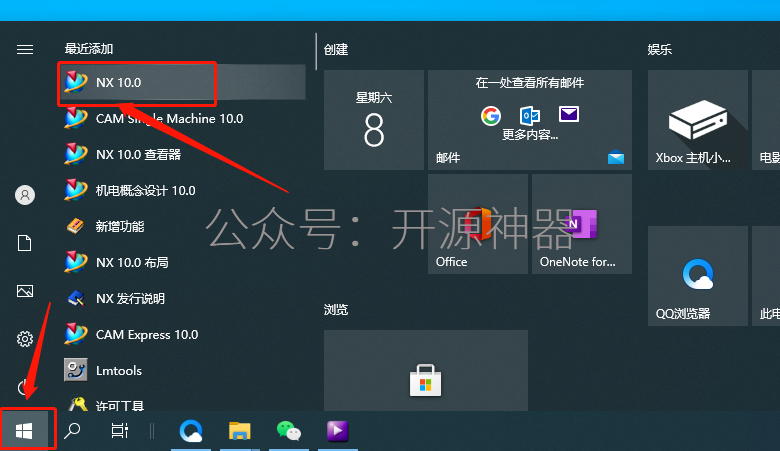Click the 最近添加 heading
This screenshot has height=451, width=780.
(x=89, y=49)
